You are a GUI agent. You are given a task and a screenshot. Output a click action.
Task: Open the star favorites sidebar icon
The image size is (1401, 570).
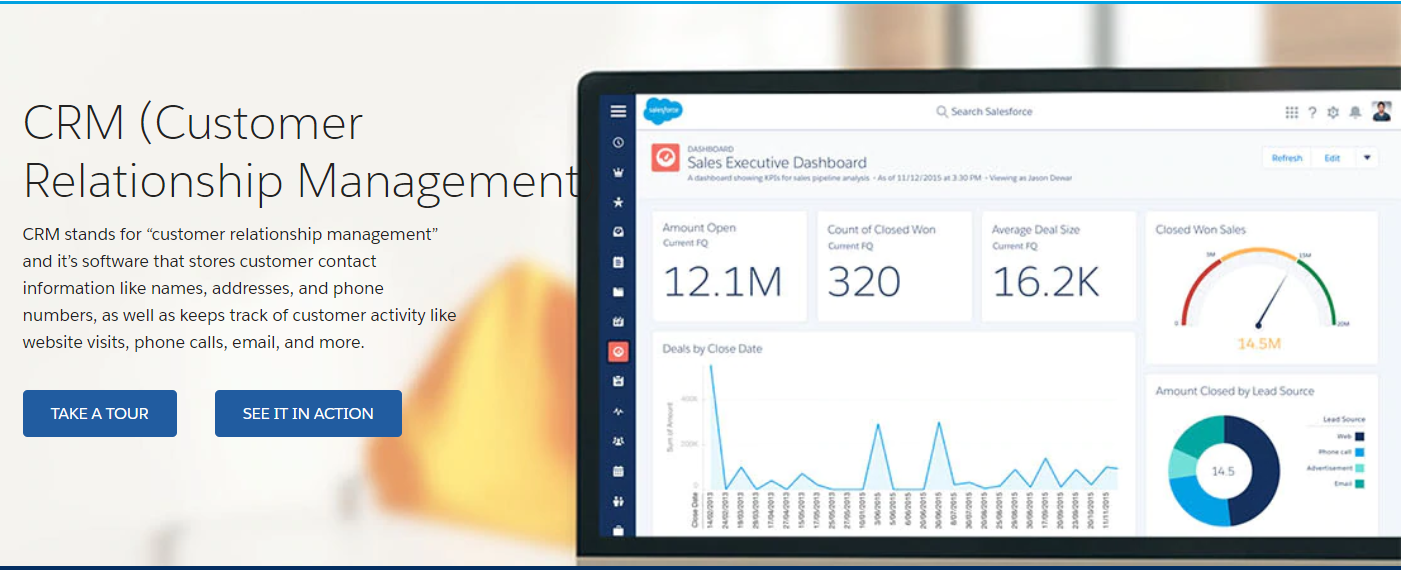[x=618, y=202]
